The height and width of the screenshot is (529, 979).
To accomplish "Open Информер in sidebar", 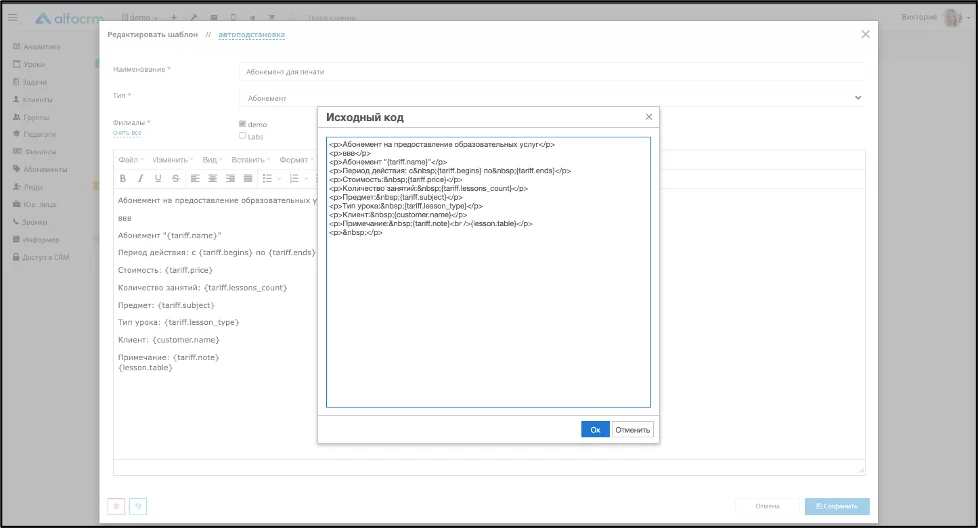I will click(x=36, y=240).
